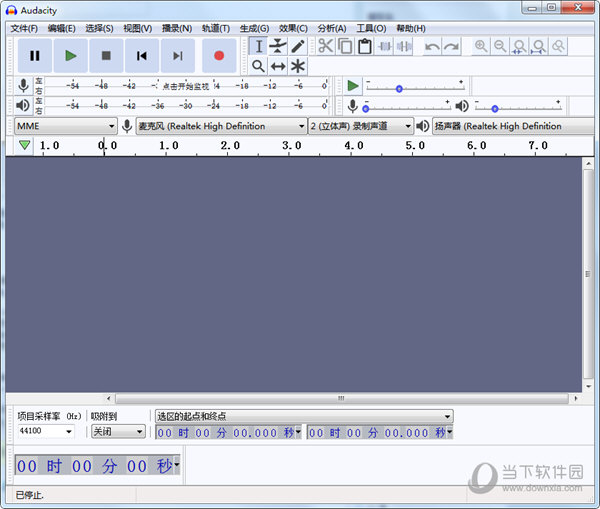Screen dimensions: 600x509
Task: Select the Multi-Tool asterisk
Action: (x=298, y=66)
